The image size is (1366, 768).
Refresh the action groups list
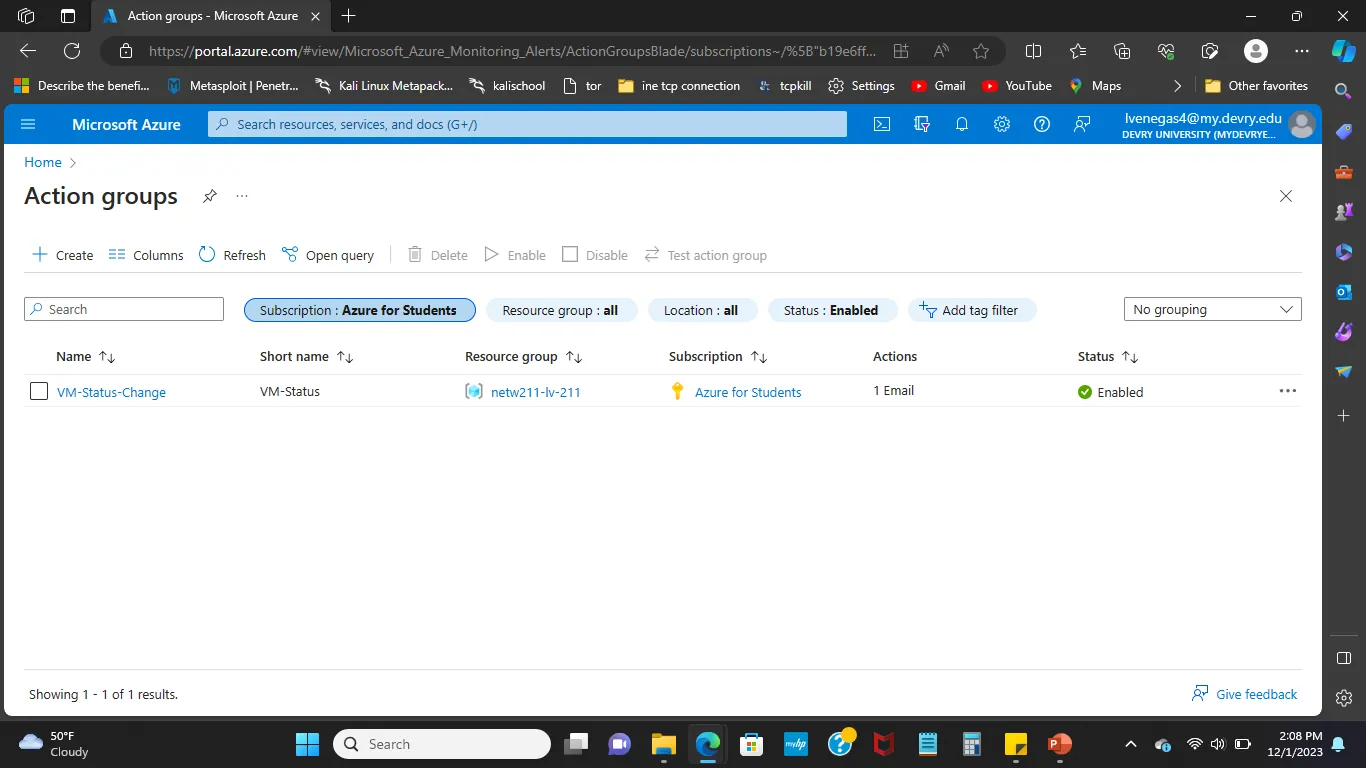pyautogui.click(x=232, y=255)
